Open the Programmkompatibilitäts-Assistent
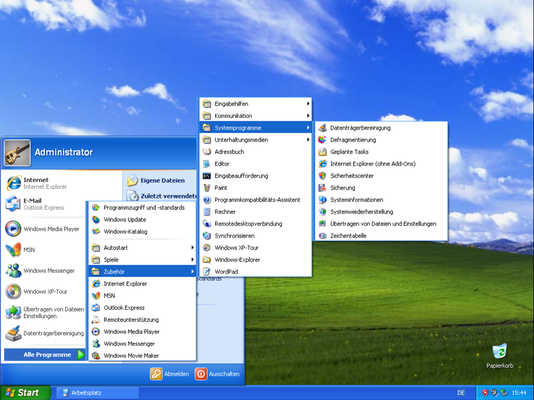Viewport: 534px width, 400px height. pos(255,200)
